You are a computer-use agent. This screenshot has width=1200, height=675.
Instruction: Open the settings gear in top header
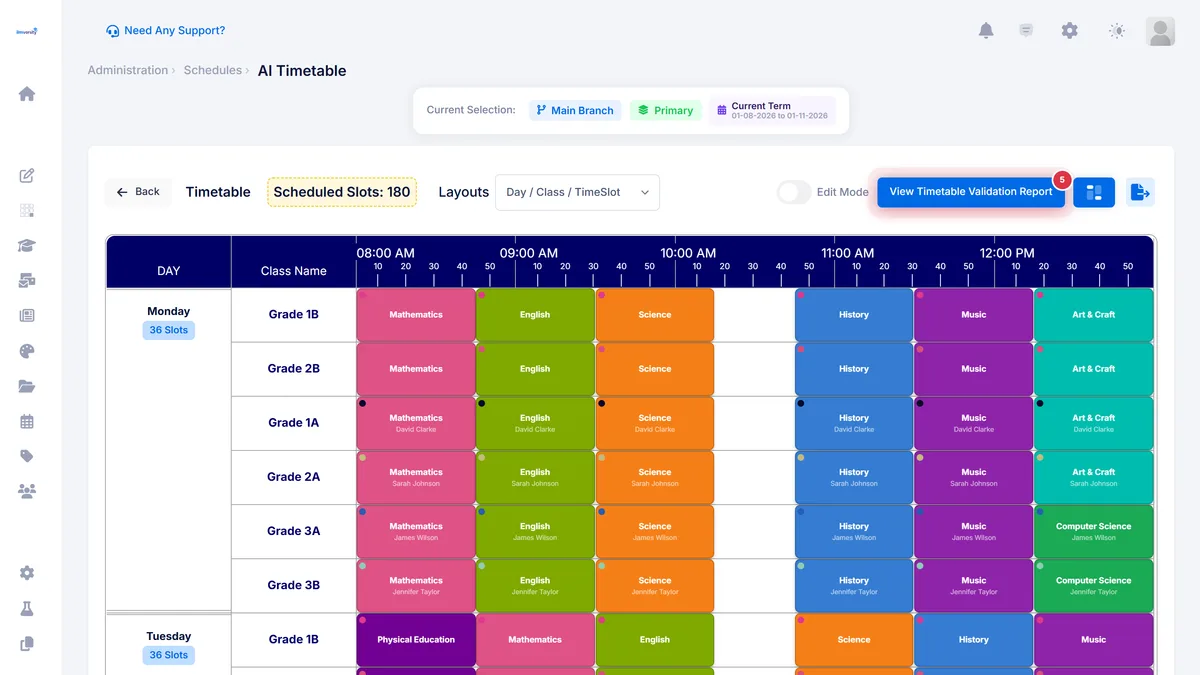1070,31
